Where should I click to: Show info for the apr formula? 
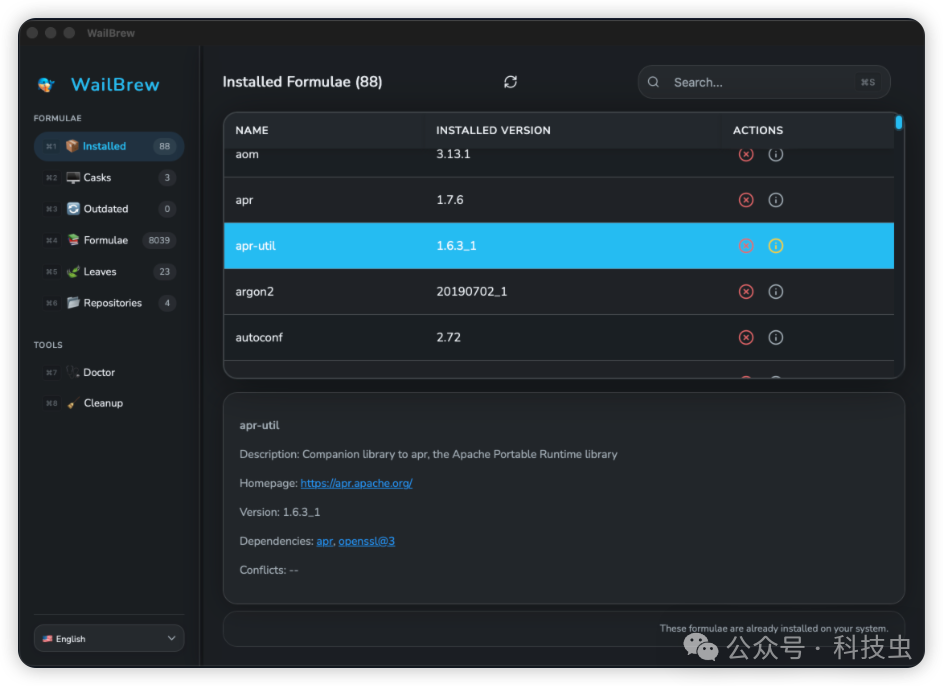coord(775,200)
